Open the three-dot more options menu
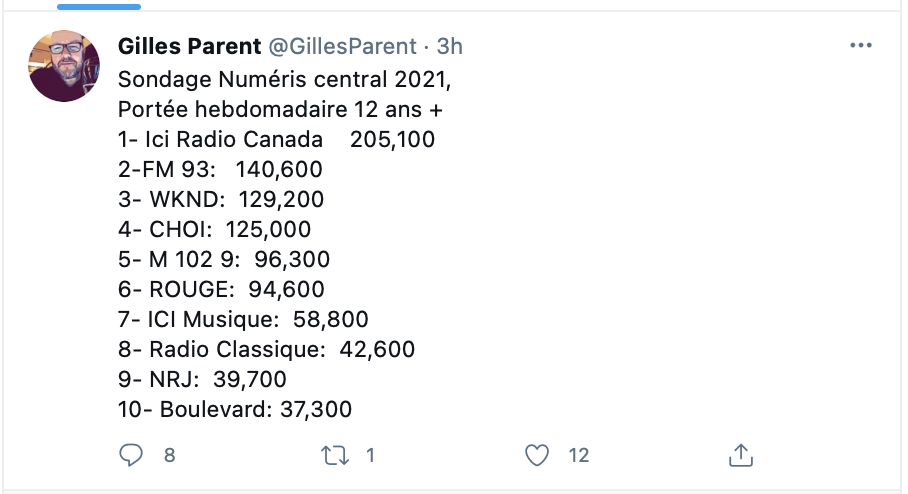Screen dimensions: 908x494 tap(861, 45)
